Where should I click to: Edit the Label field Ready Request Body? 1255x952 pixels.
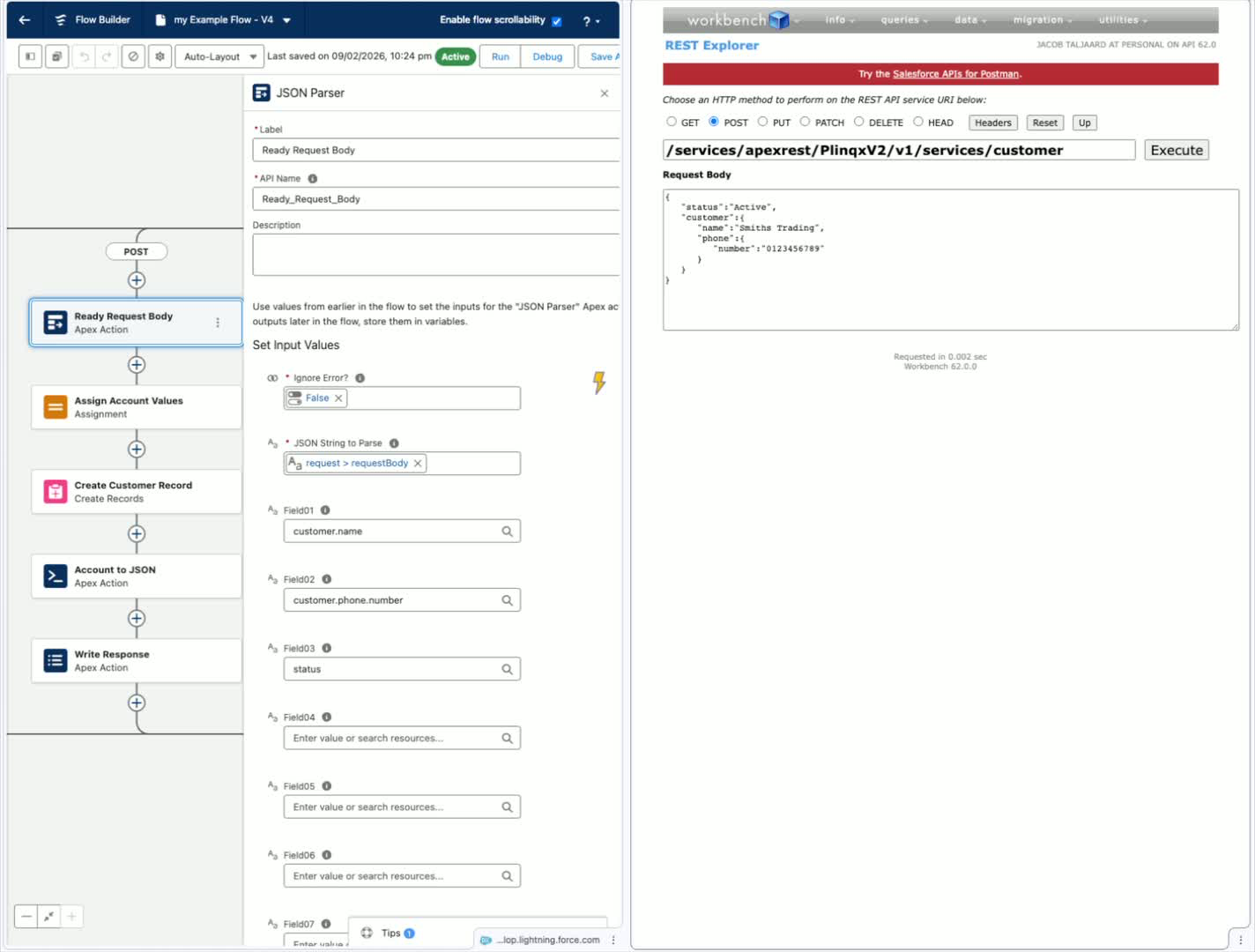point(436,150)
